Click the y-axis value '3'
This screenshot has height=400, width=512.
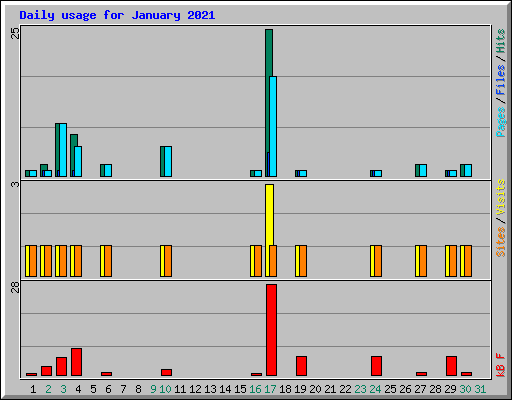[15, 184]
